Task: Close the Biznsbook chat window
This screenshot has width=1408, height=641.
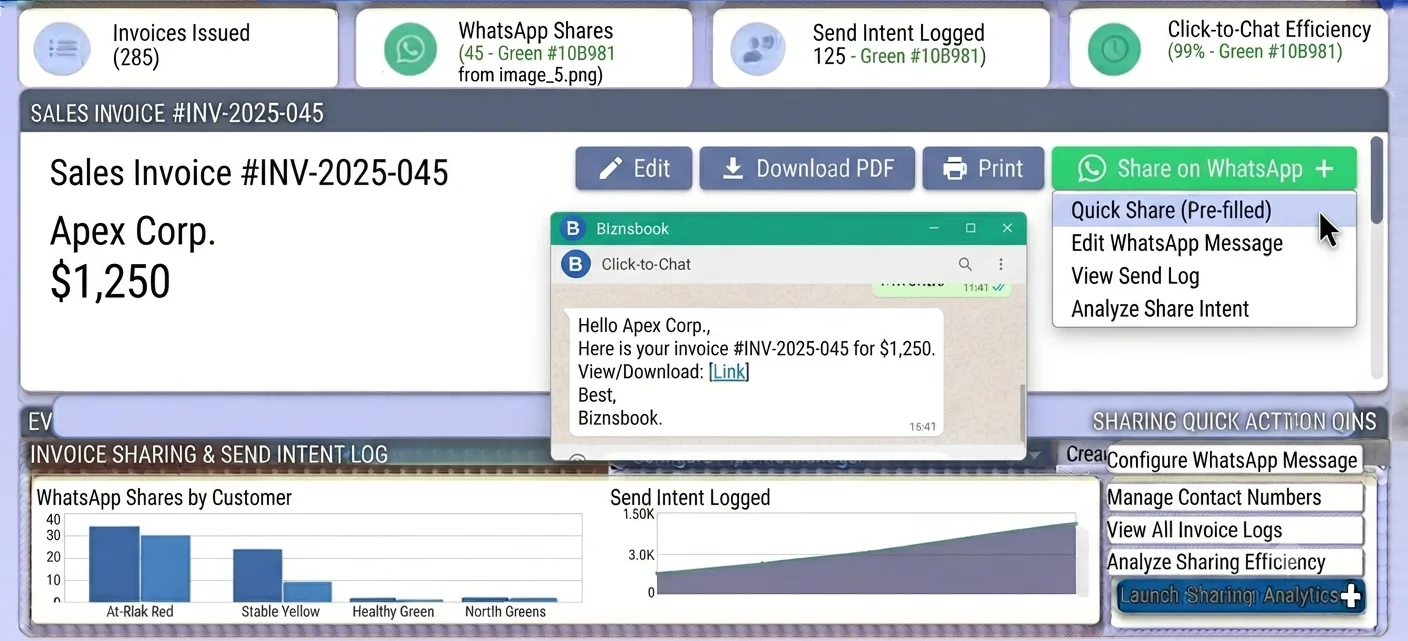Action: click(x=1008, y=228)
